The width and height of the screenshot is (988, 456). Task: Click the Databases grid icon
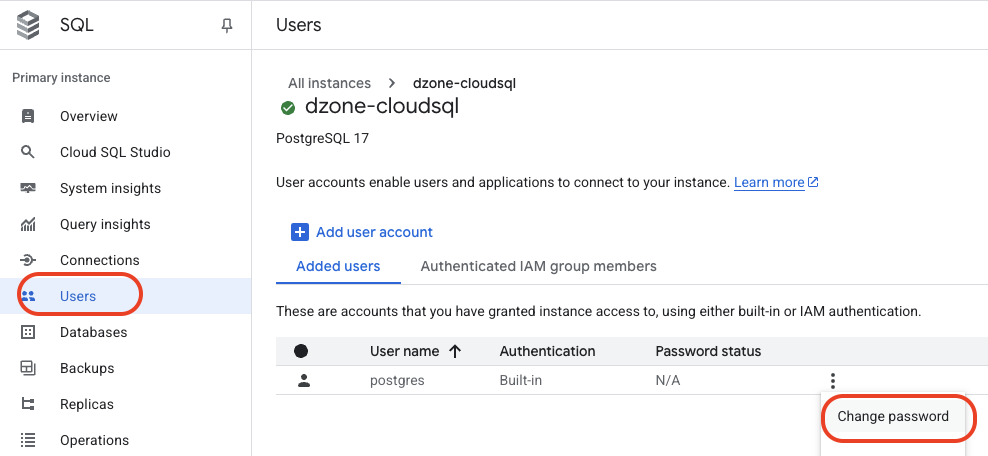click(x=28, y=332)
